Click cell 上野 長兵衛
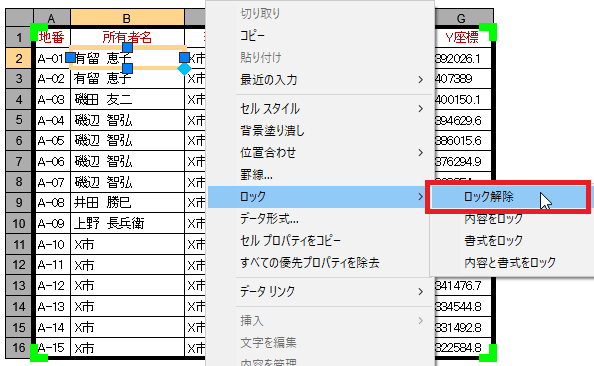 (x=127, y=223)
